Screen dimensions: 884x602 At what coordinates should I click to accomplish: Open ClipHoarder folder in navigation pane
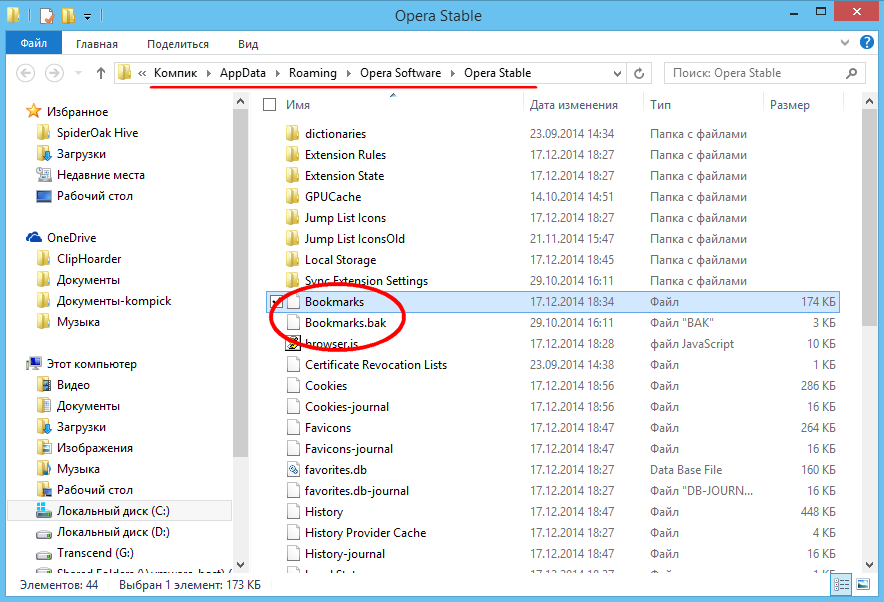pyautogui.click(x=89, y=259)
